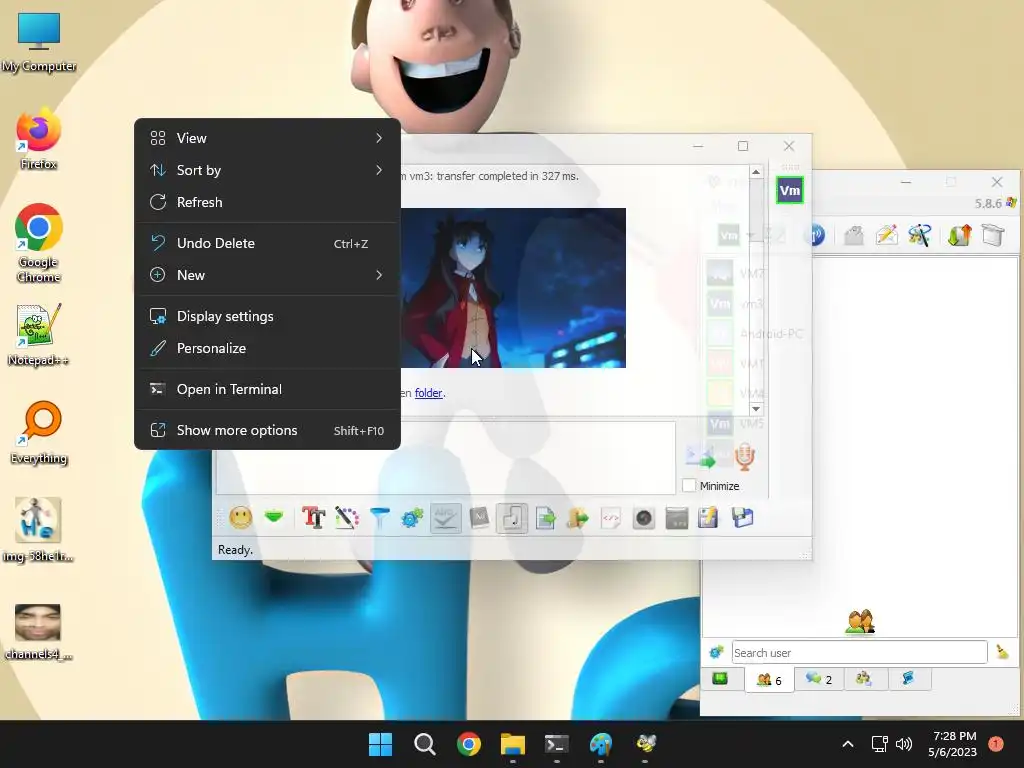The height and width of the screenshot is (768, 1024).
Task: Click the My Computer desktop icon
Action: pyautogui.click(x=39, y=40)
